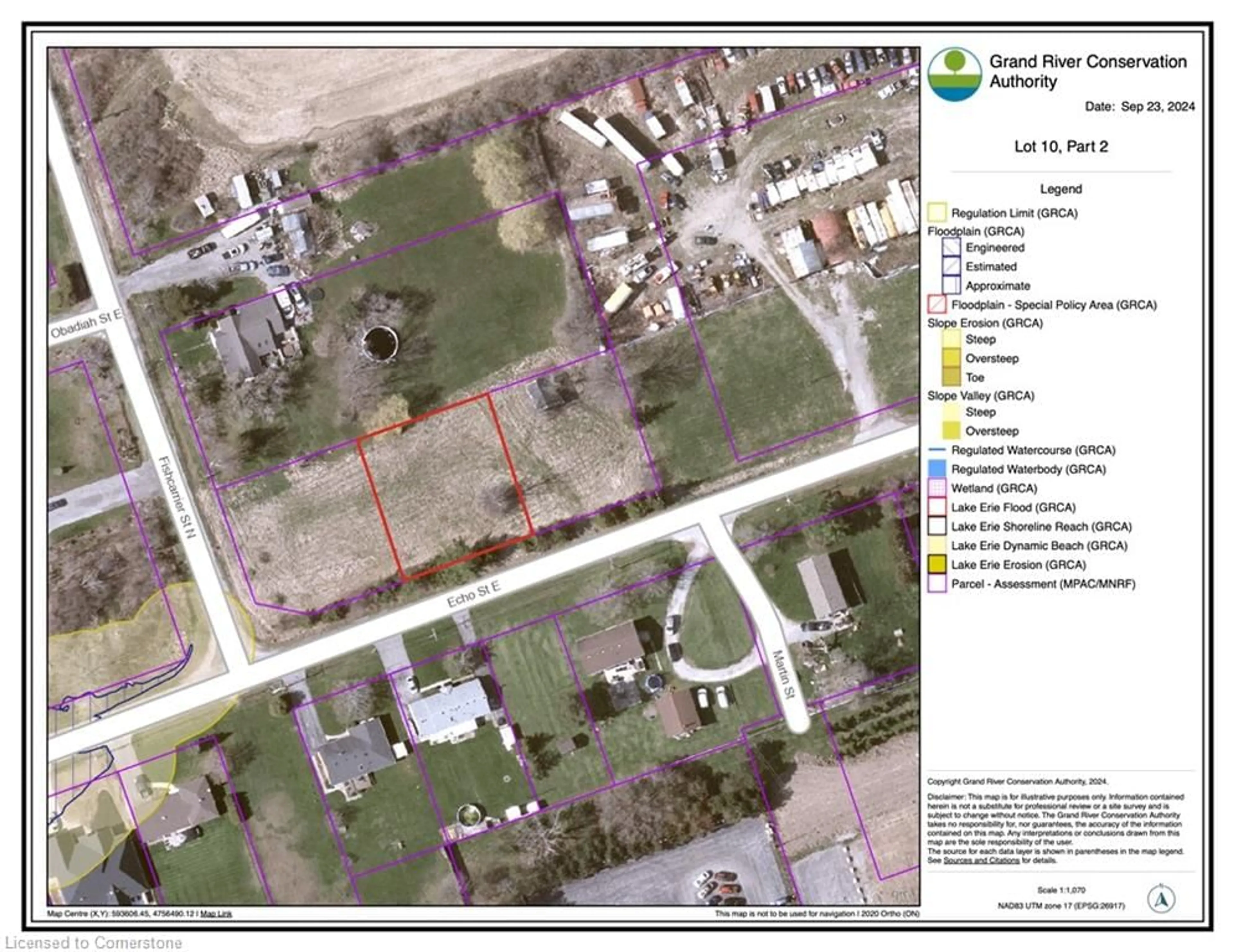The image size is (1234, 952).
Task: Click the Fishcarrier St N street label
Action: click(177, 497)
